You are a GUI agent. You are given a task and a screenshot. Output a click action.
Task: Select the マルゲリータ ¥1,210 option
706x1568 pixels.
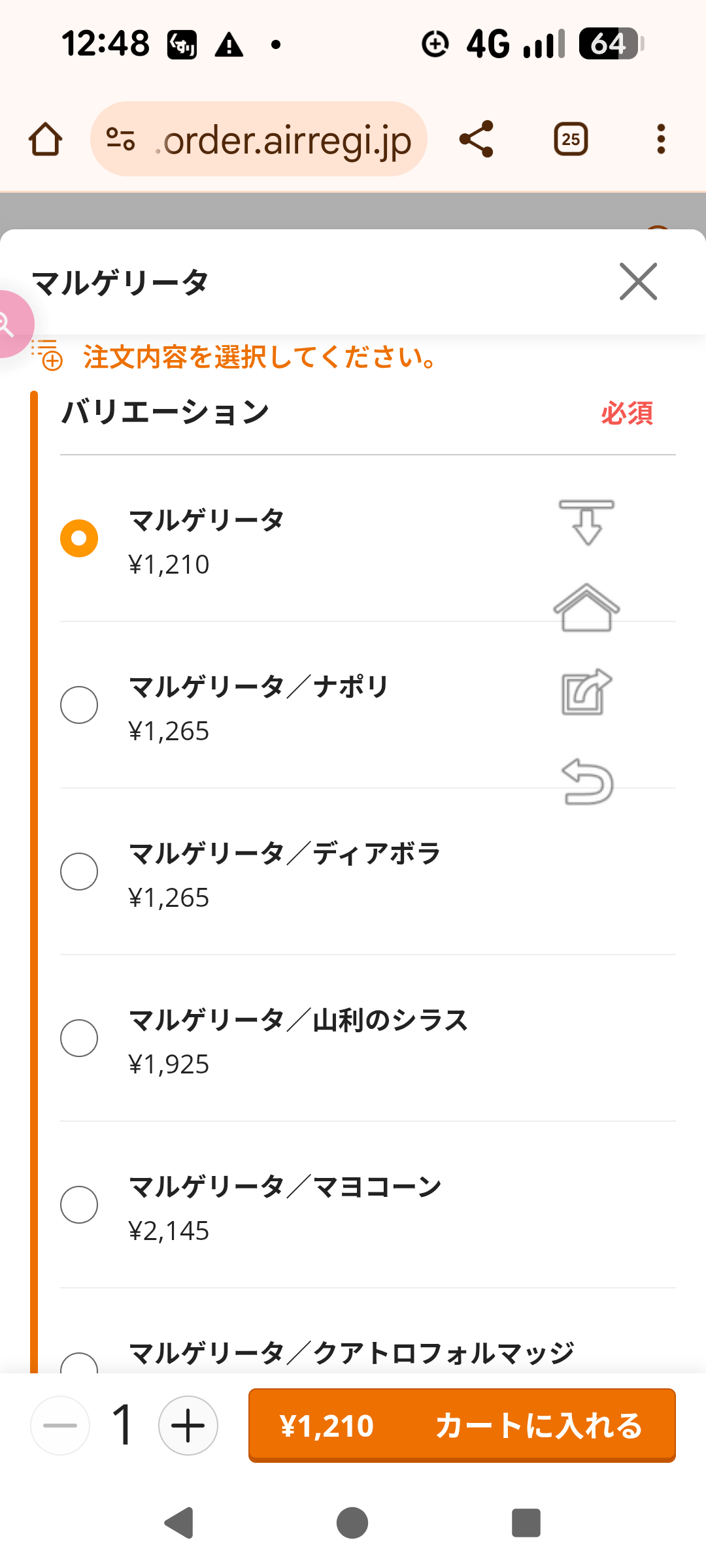79,538
